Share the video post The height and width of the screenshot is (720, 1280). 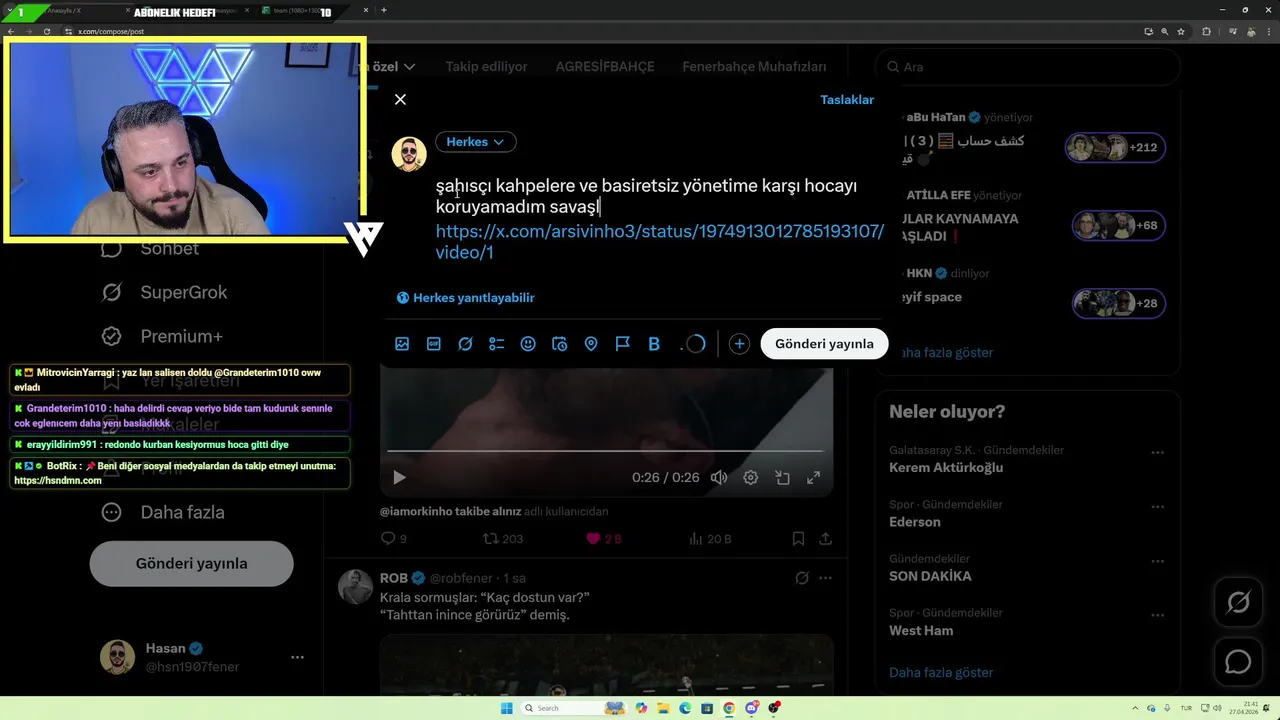(825, 539)
